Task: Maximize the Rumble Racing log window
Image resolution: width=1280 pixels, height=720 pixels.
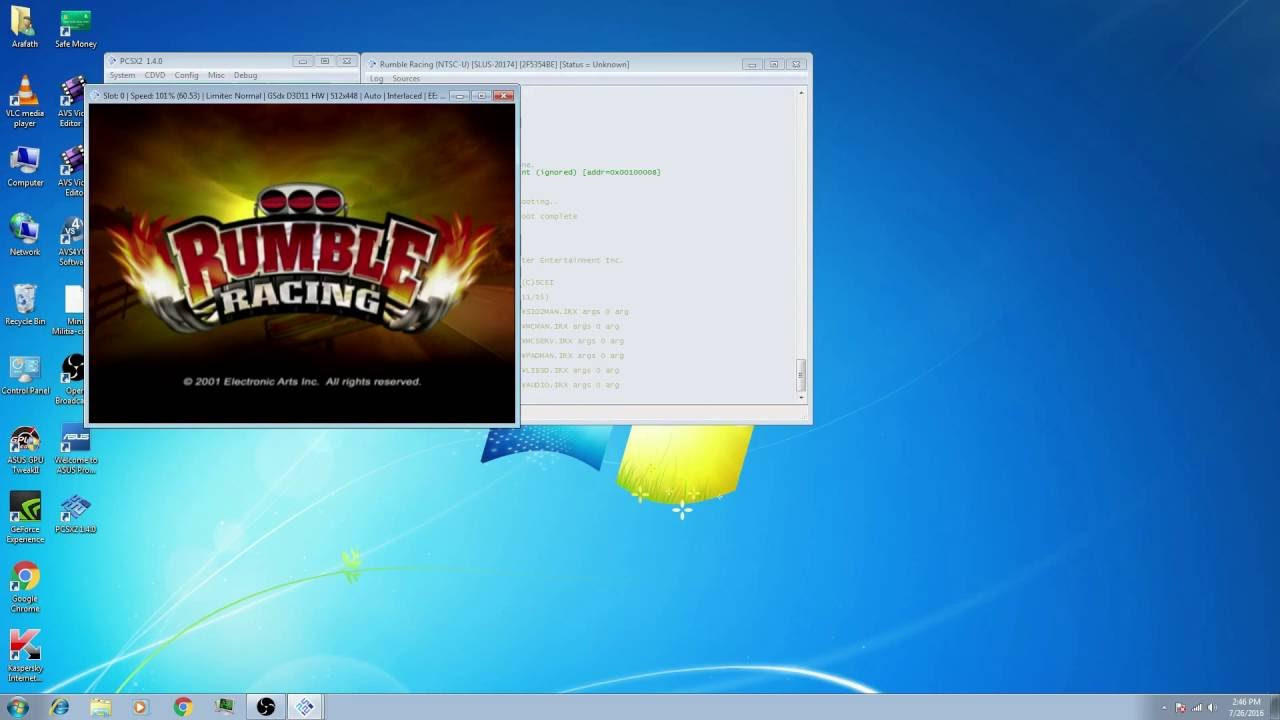Action: [x=773, y=64]
